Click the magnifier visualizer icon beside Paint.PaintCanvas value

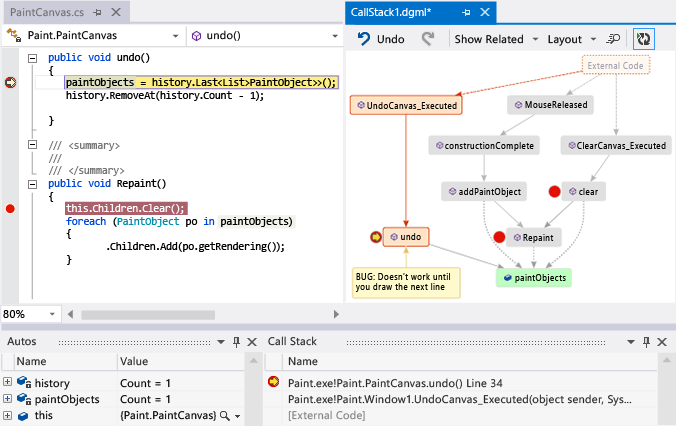click(x=226, y=415)
